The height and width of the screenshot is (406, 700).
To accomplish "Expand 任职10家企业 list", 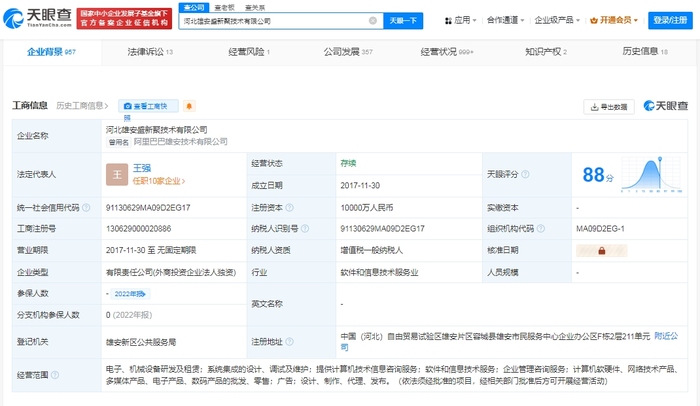I will [x=158, y=181].
